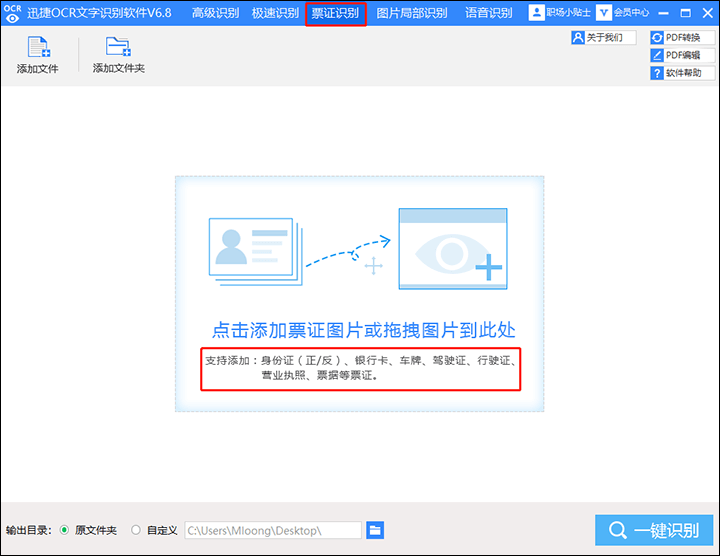Image resolution: width=720 pixels, height=556 pixels.
Task: Click the Add File icon
Action: [39, 47]
